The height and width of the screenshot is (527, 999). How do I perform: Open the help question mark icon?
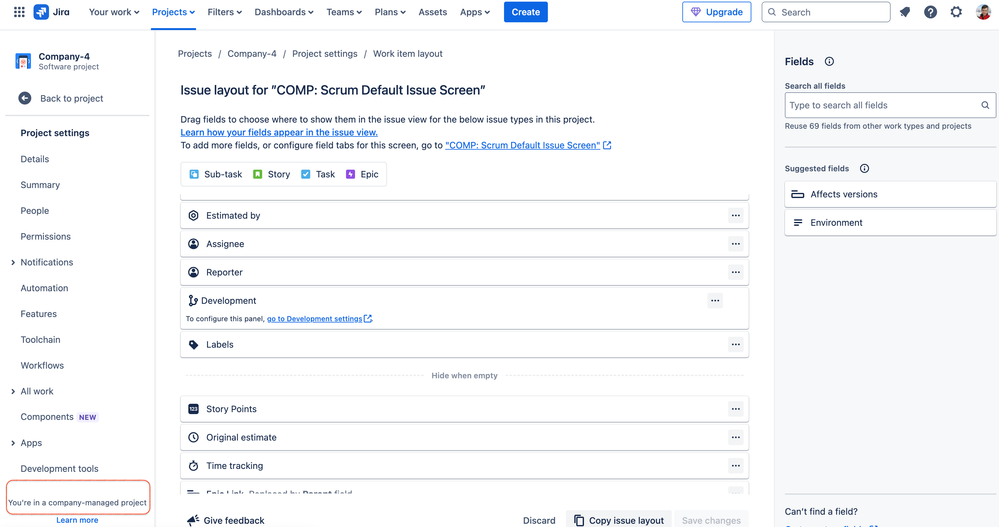coord(930,12)
